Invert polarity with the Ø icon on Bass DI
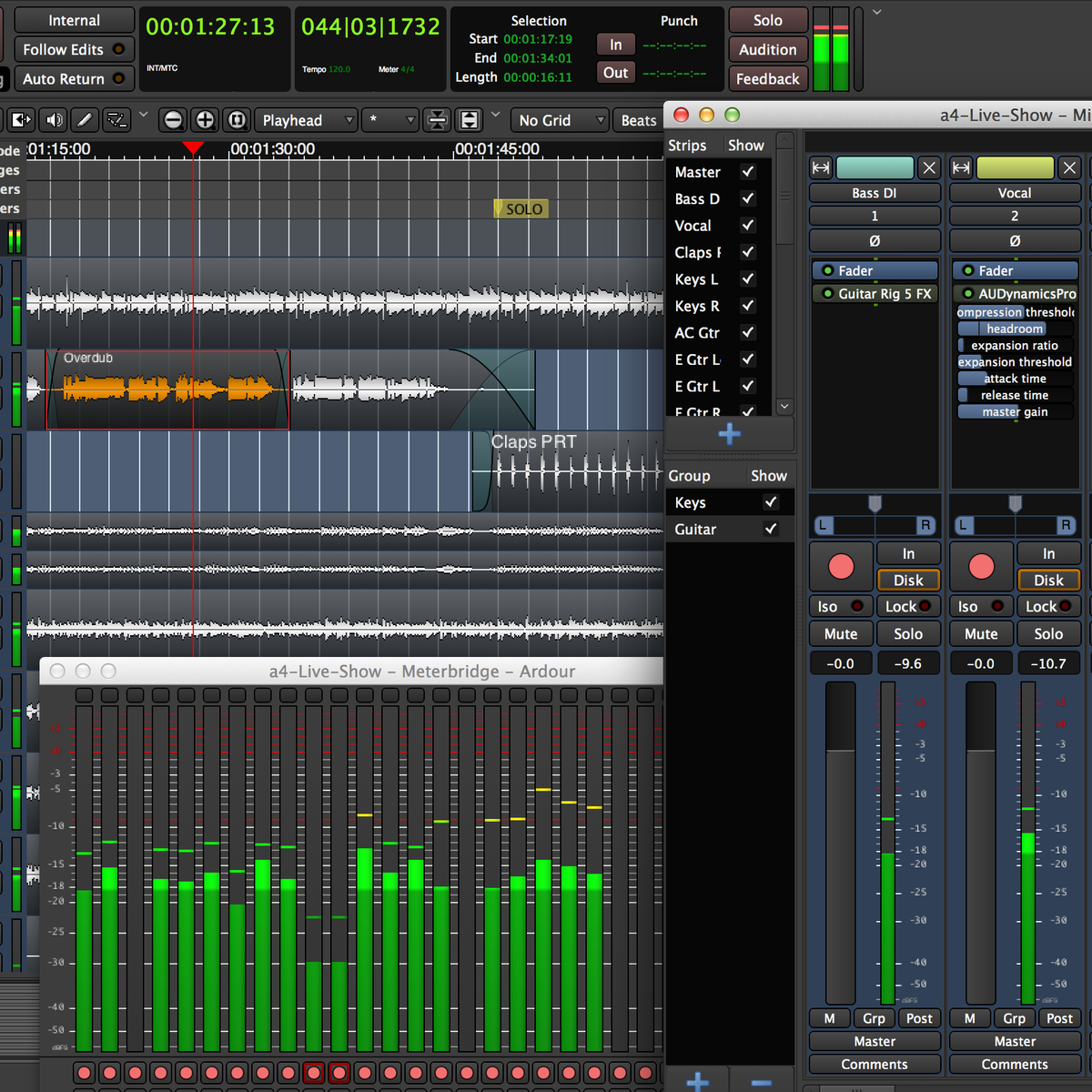Image resolution: width=1092 pixels, height=1092 pixels. (x=874, y=240)
